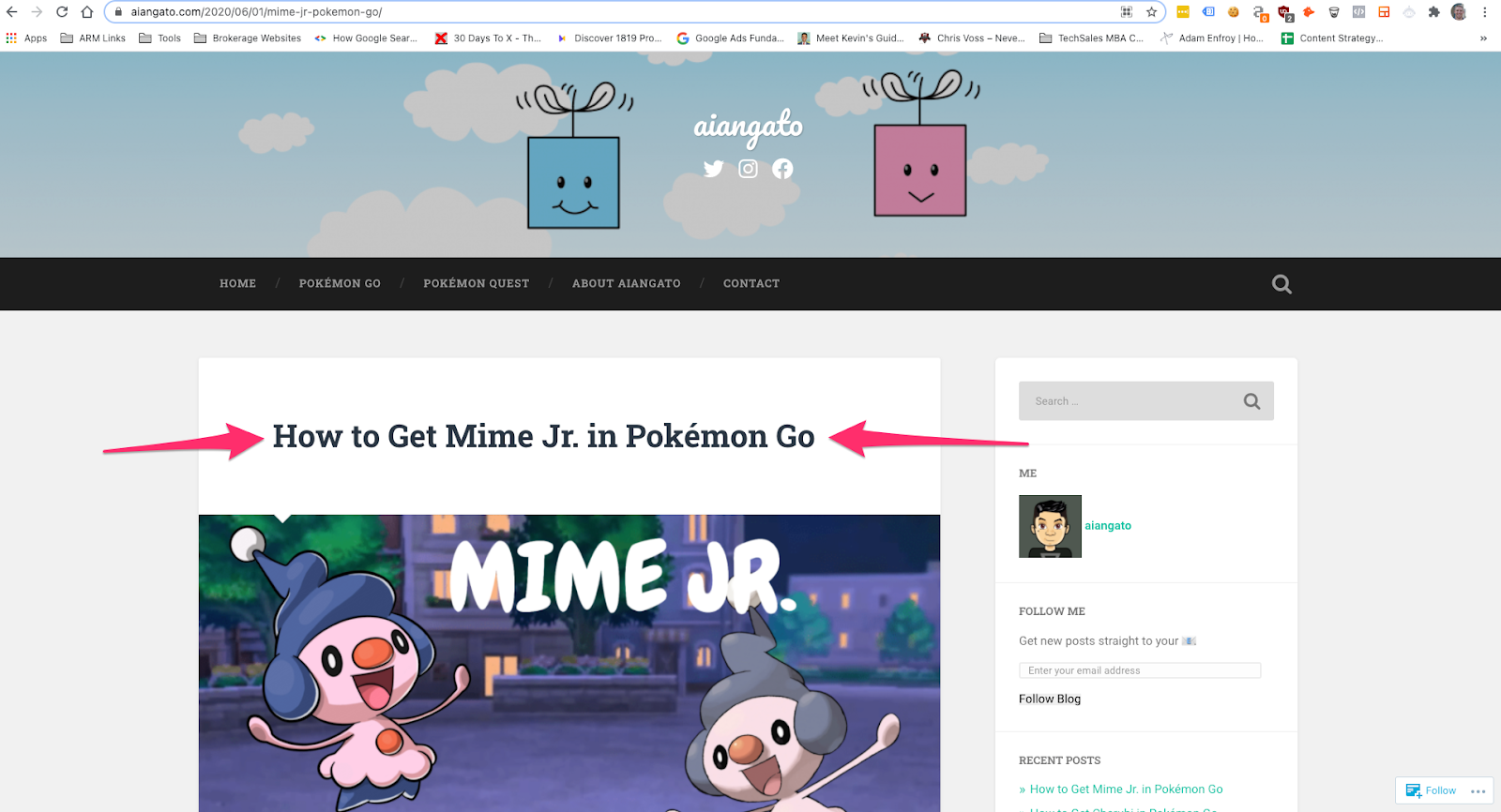1501x812 pixels.
Task: Open the 30 Days To X bookmark
Action: 488,38
